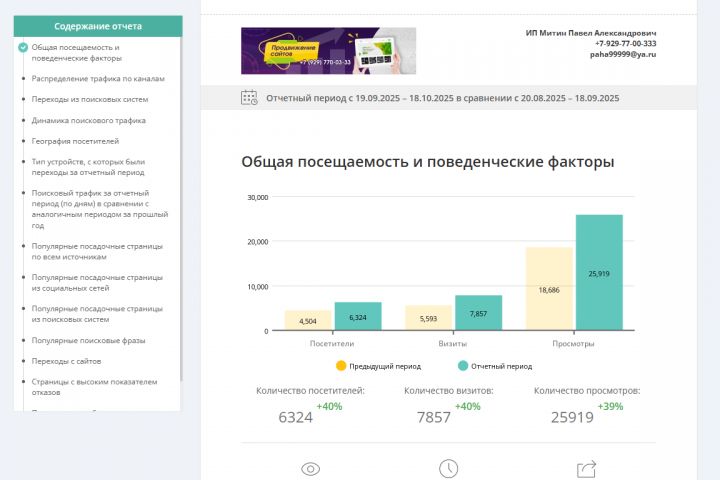This screenshot has height=480, width=720.
Task: Go to 'Страницы с высоким показателем отказов'
Action: [x=94, y=387]
